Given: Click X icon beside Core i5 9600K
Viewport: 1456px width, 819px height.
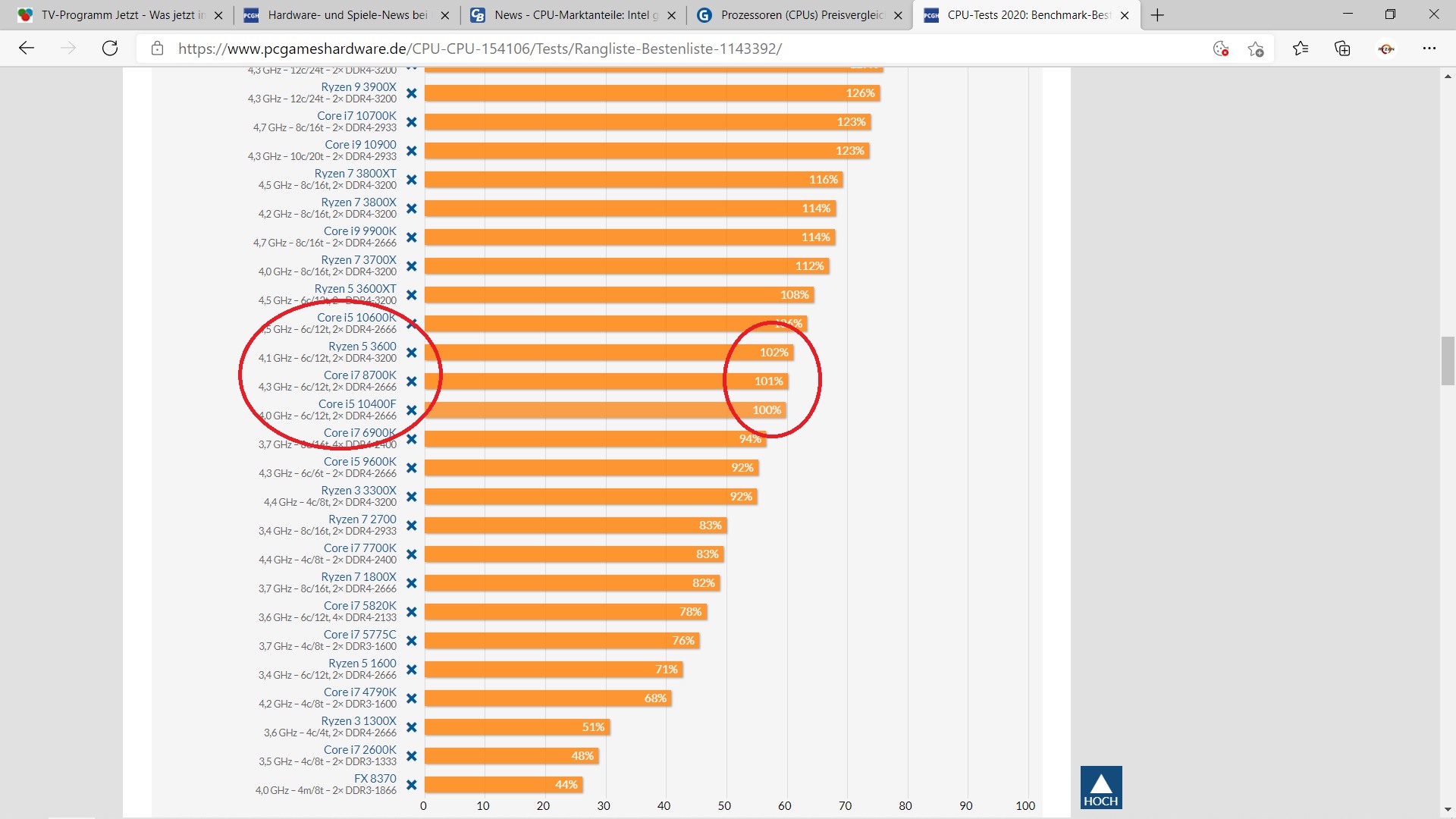Looking at the screenshot, I should (x=411, y=468).
